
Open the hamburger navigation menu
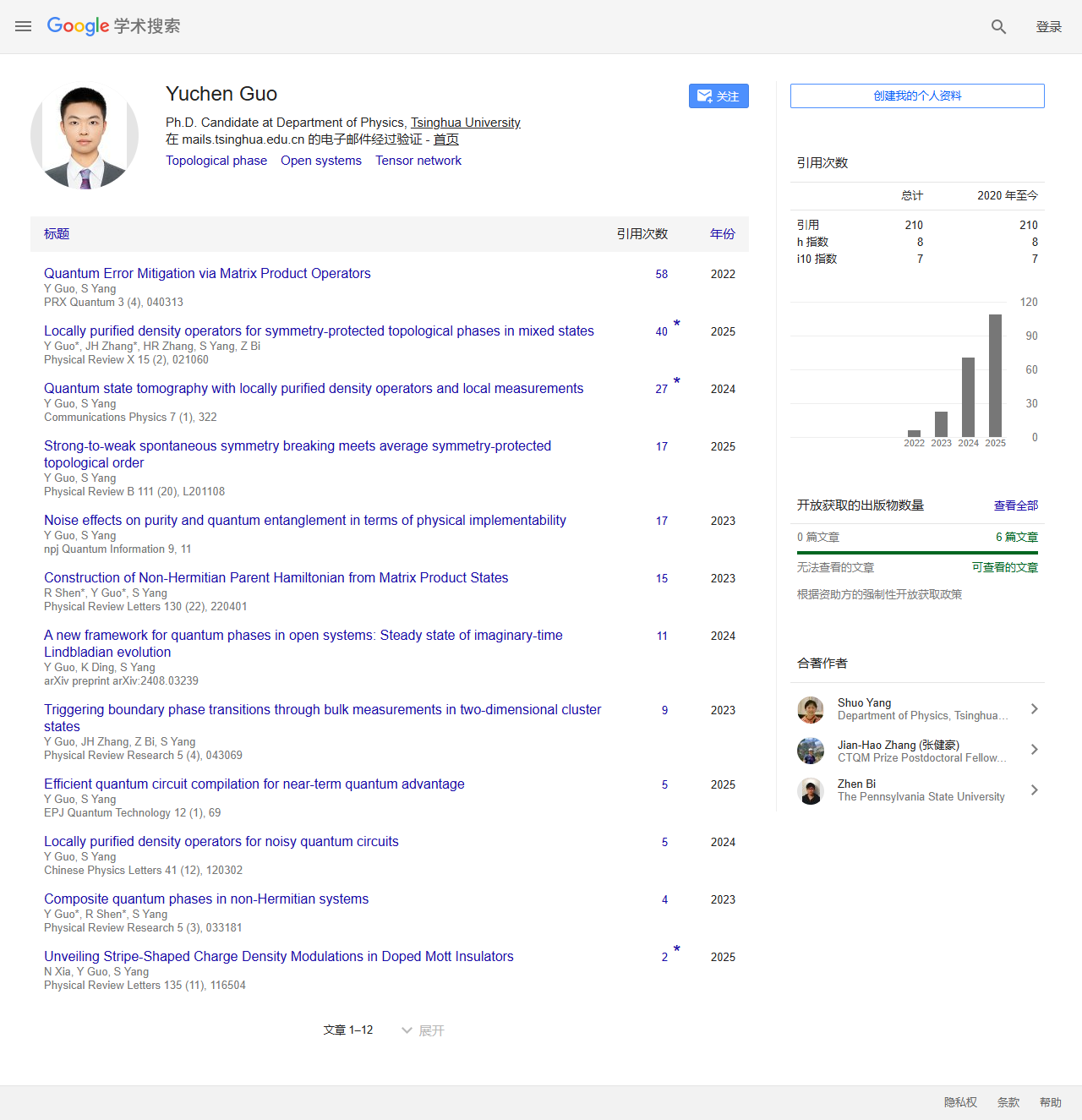point(23,26)
